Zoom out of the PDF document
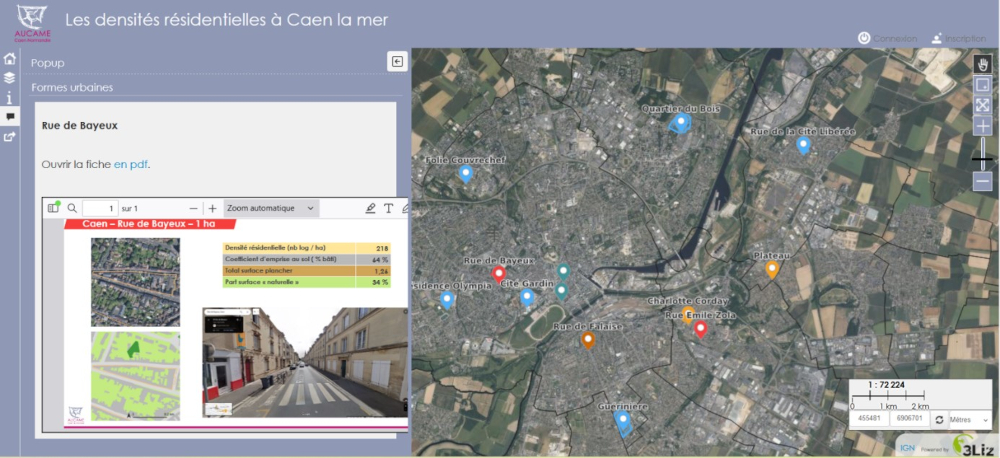 193,209
